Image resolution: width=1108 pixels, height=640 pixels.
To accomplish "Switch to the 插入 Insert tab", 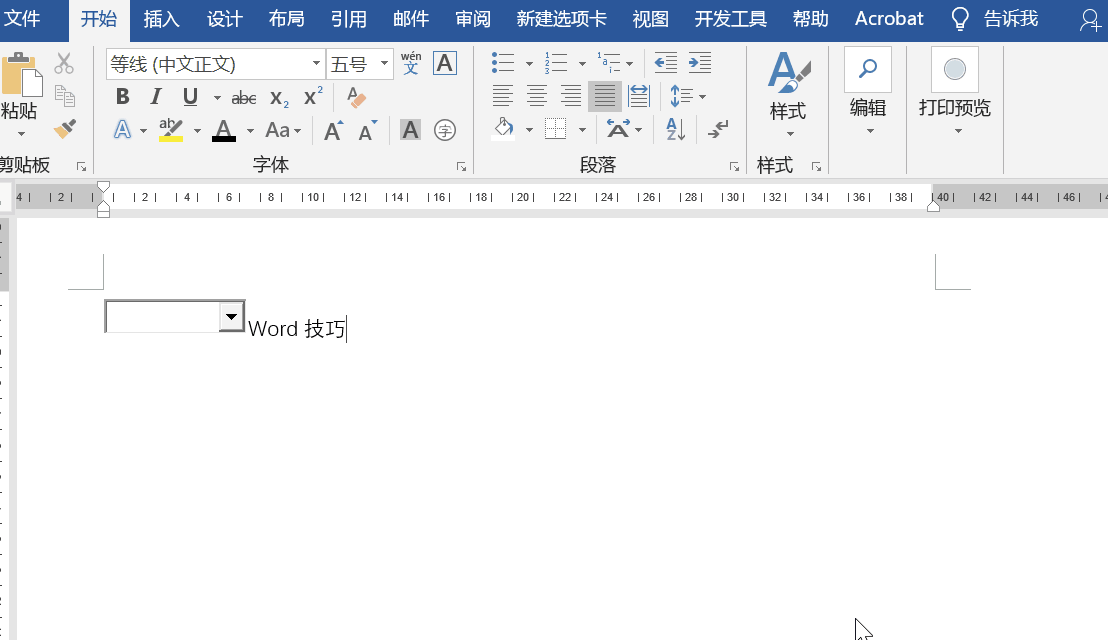I will point(162,19).
